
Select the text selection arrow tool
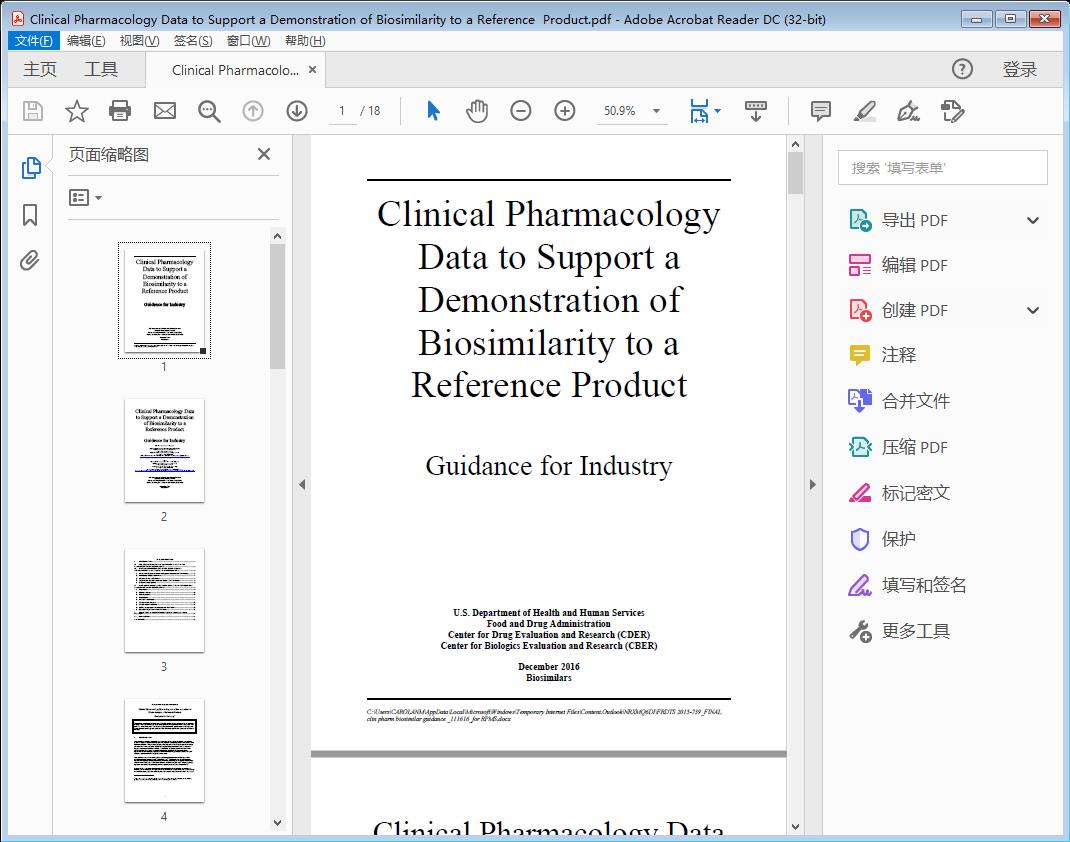click(433, 111)
